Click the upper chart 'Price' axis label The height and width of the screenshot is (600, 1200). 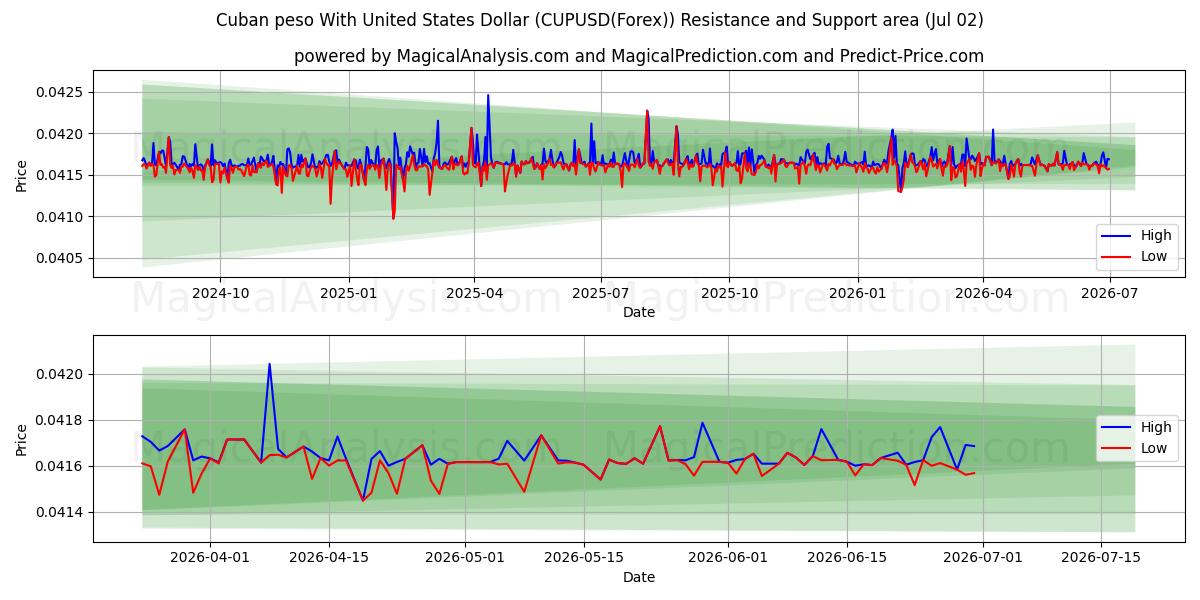pos(22,174)
